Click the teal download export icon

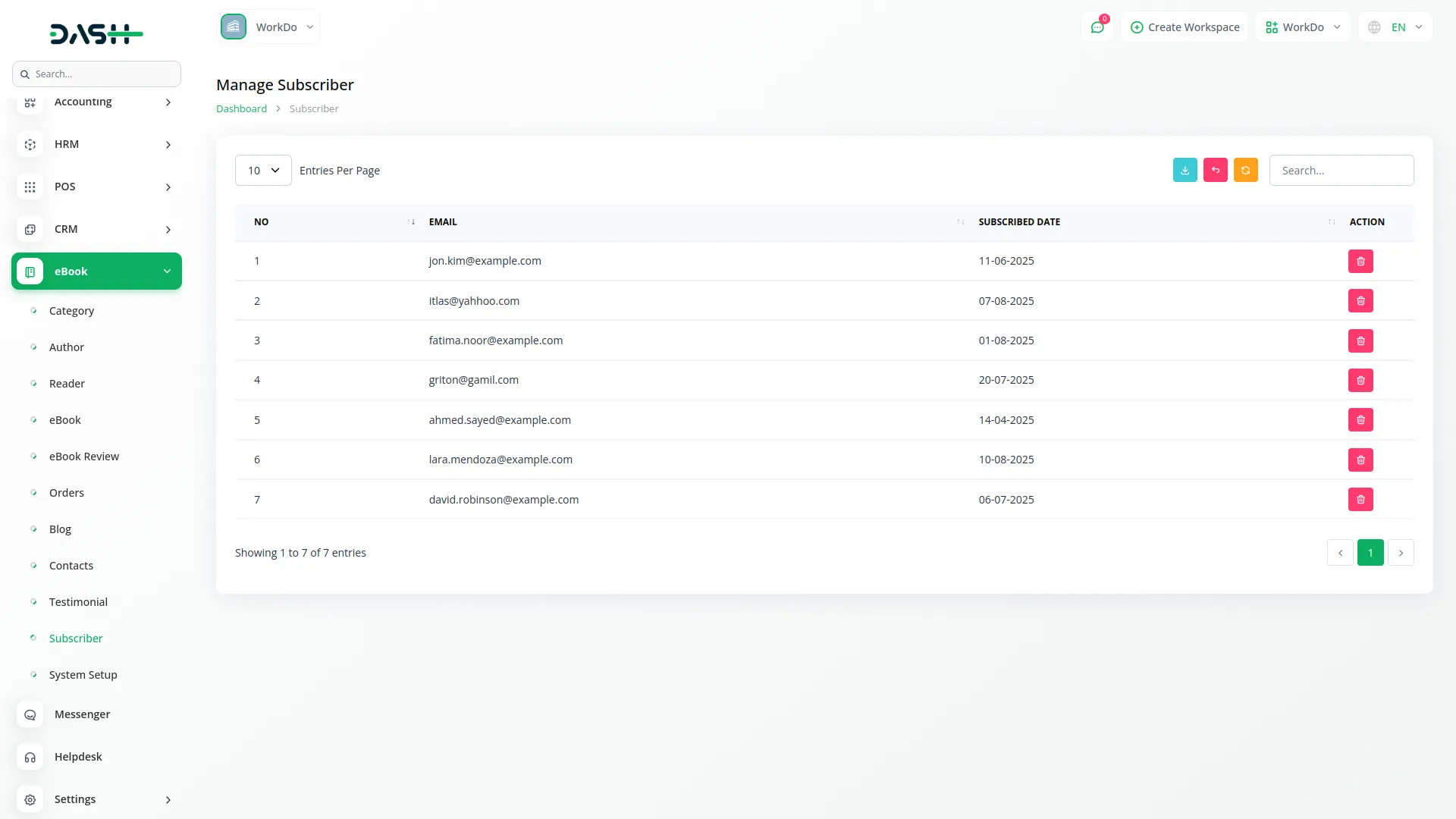pos(1185,171)
